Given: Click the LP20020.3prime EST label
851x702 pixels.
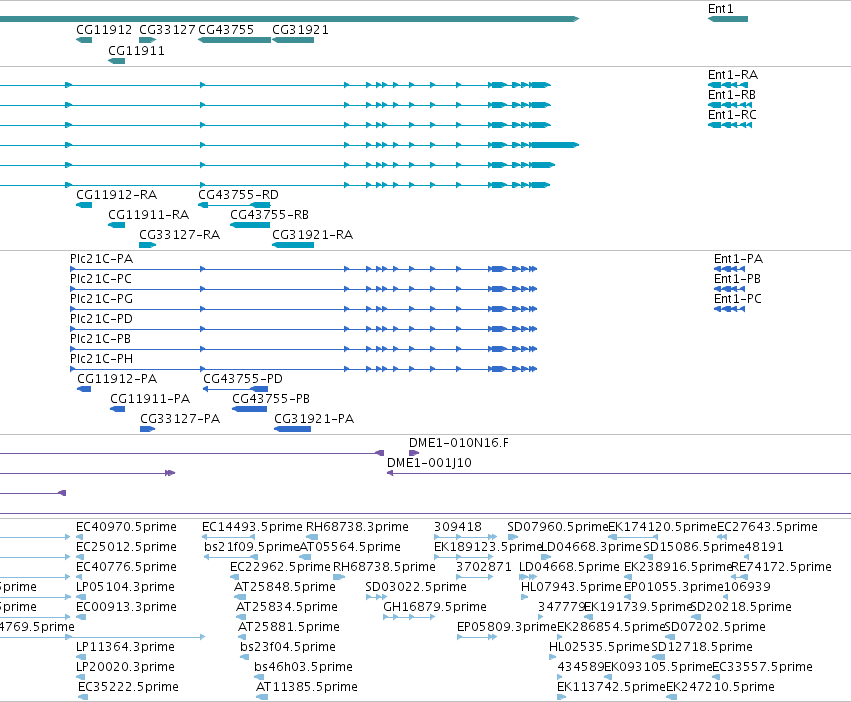Looking at the screenshot, I should tap(125, 668).
